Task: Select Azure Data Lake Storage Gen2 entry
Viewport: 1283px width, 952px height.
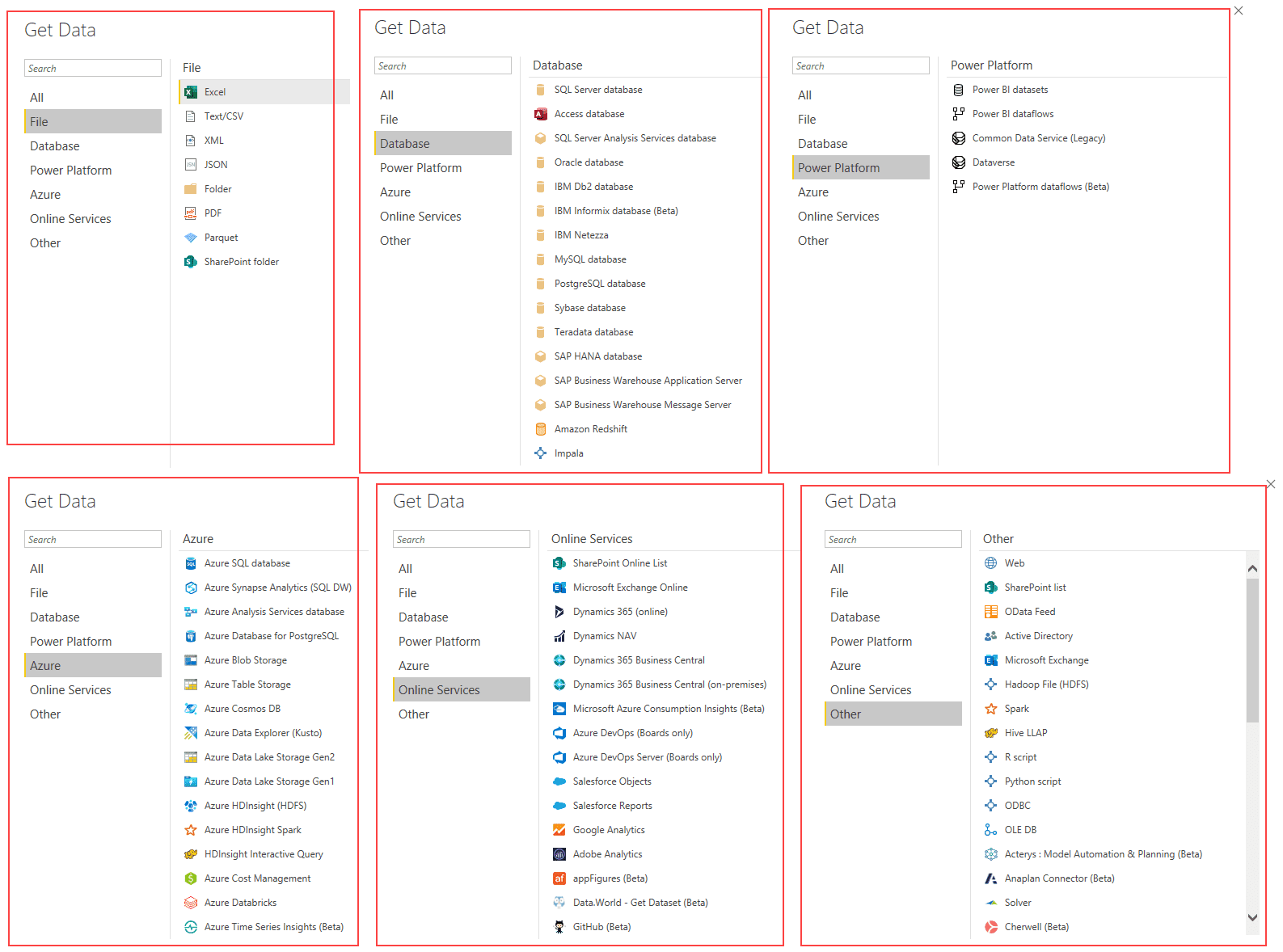Action: (268, 757)
